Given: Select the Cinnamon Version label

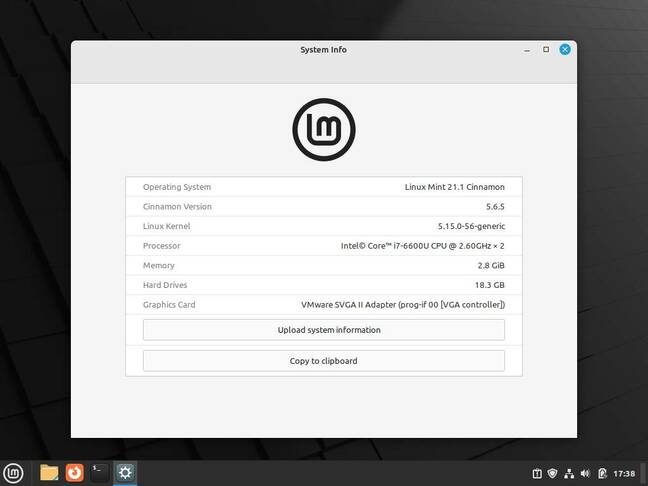Looking at the screenshot, I should [x=177, y=207].
